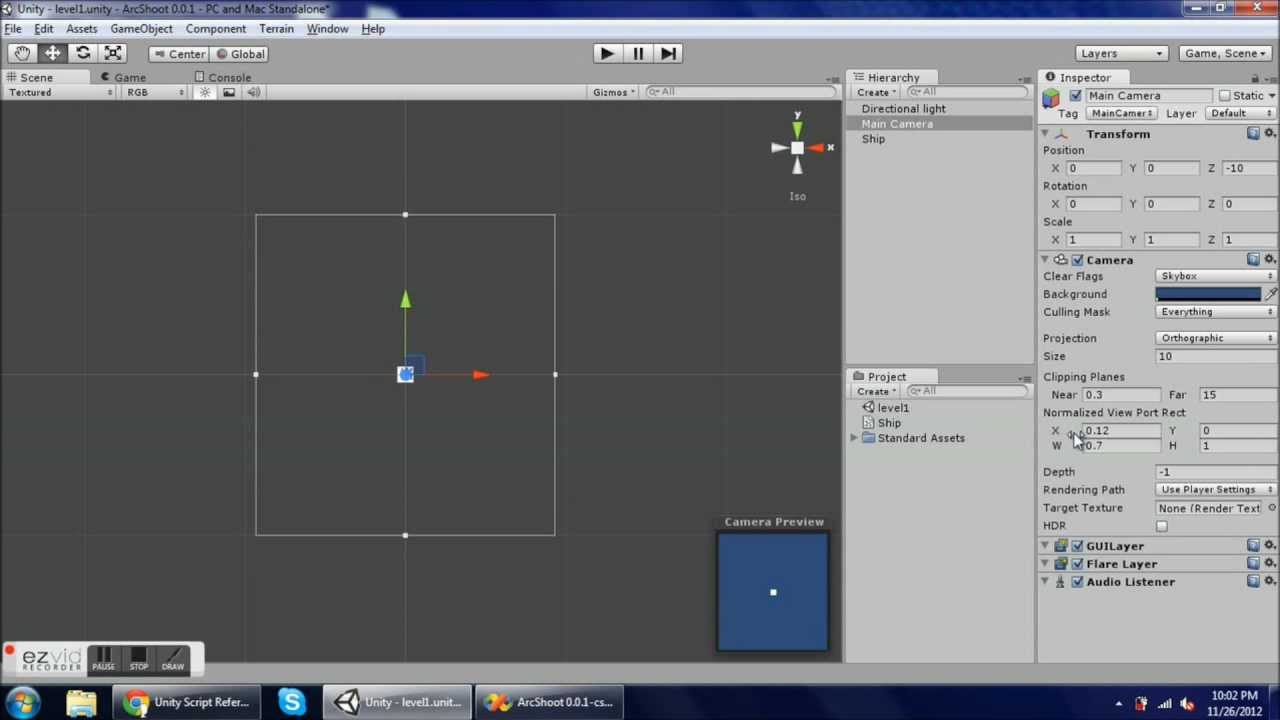This screenshot has height=720, width=1280.
Task: Toggle Camera component enabled checkbox
Action: (1078, 260)
